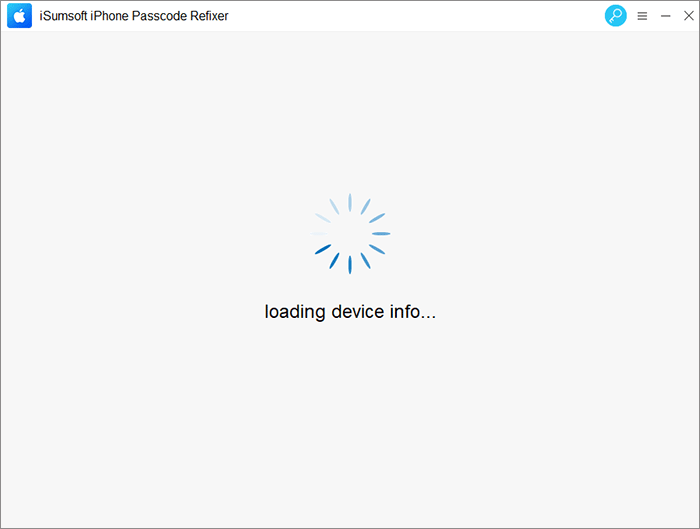Click the empty title bar area before key icon
700x529 pixels.
(415, 16)
